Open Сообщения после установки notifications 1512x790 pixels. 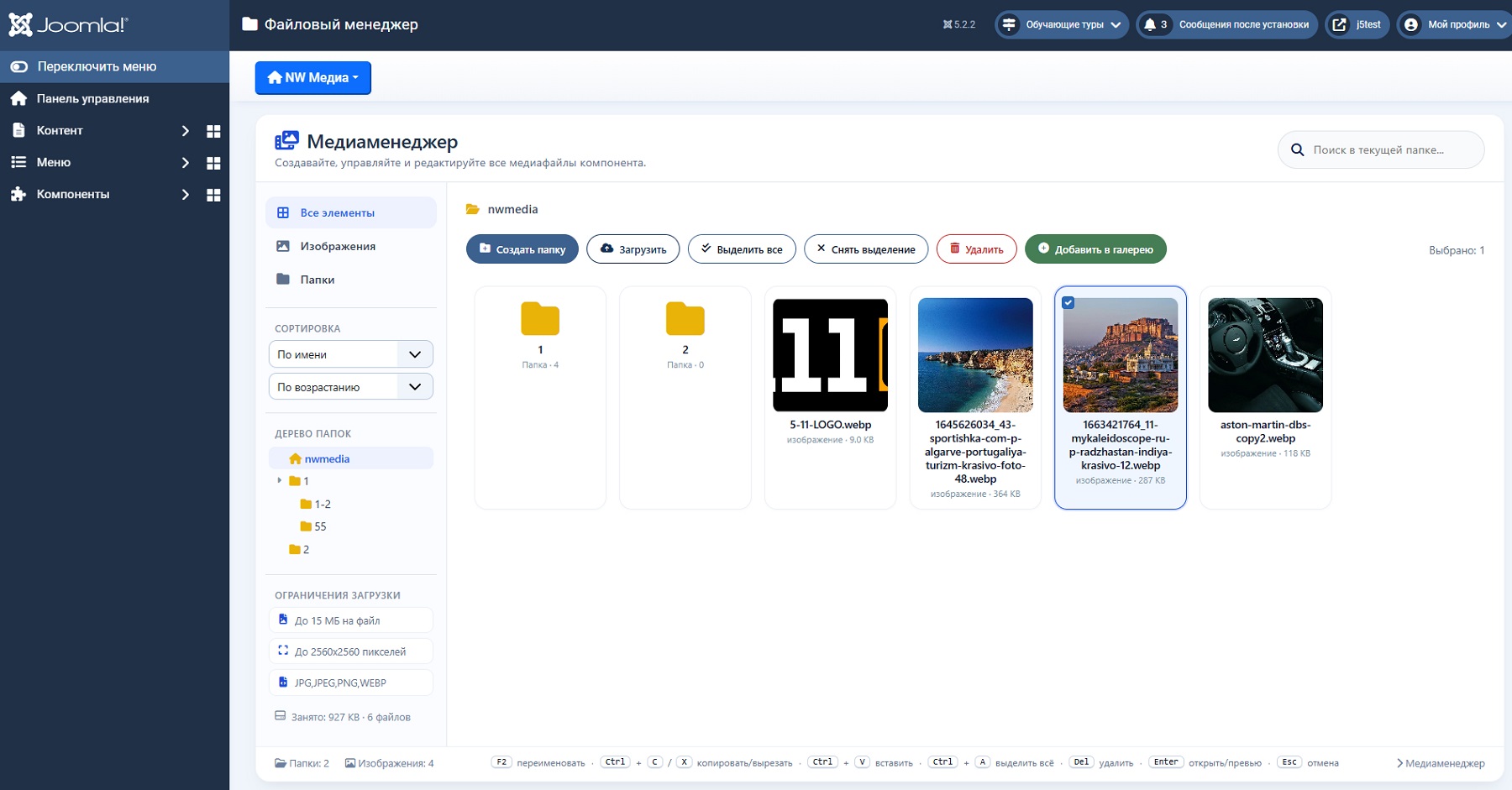1226,24
